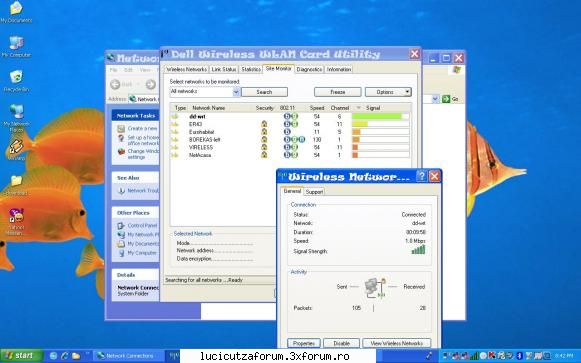Screen dimensions: 581x363
Task: Click the 802.11 b badge in Eurohabitat row
Action: (287, 132)
